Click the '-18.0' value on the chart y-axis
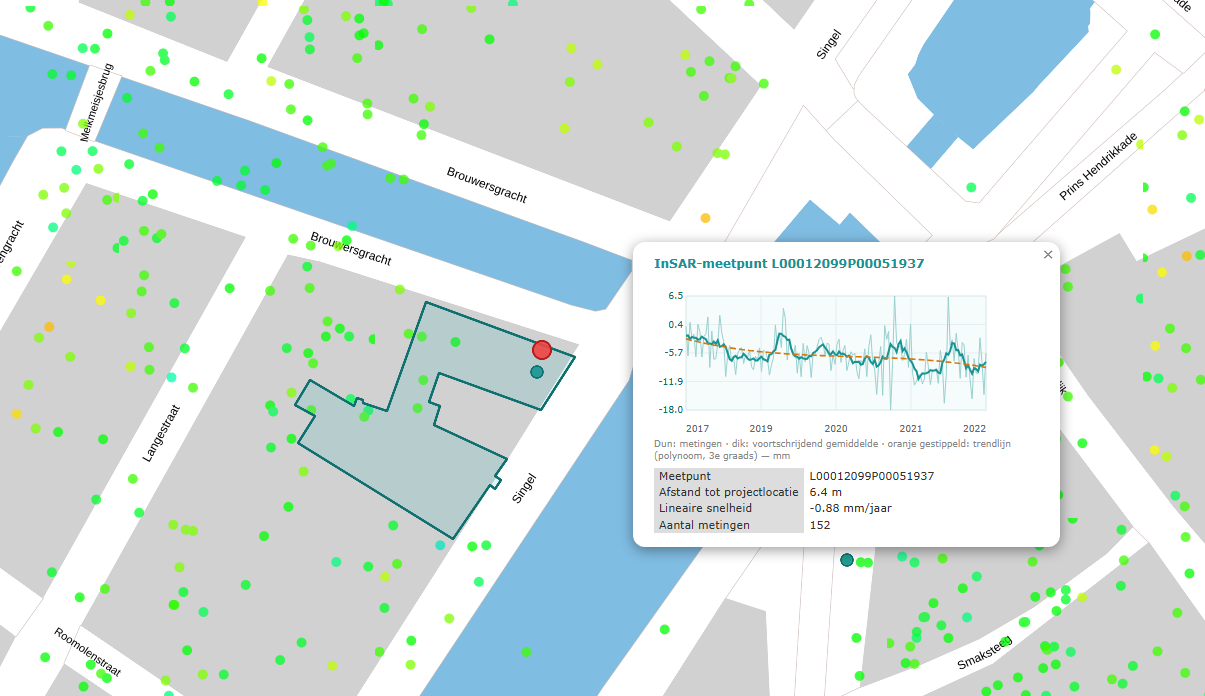Image resolution: width=1205 pixels, height=696 pixels. [x=669, y=409]
